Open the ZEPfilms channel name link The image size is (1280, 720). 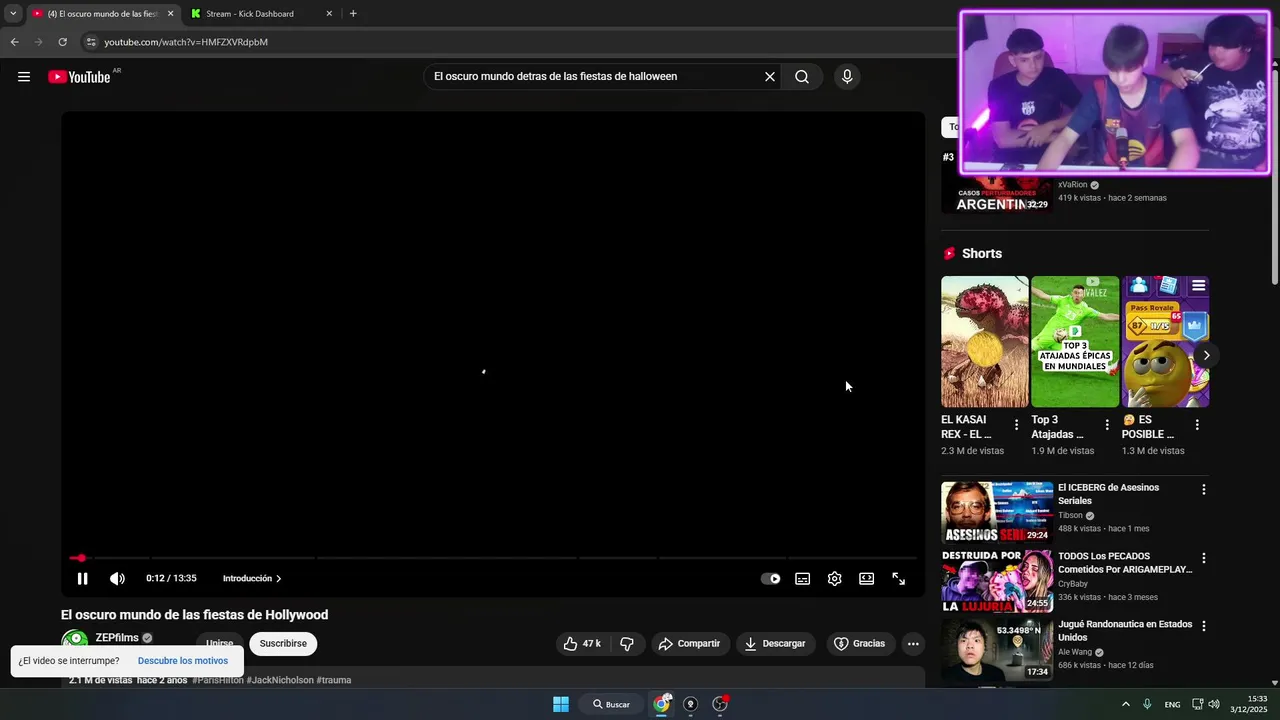coord(117,638)
